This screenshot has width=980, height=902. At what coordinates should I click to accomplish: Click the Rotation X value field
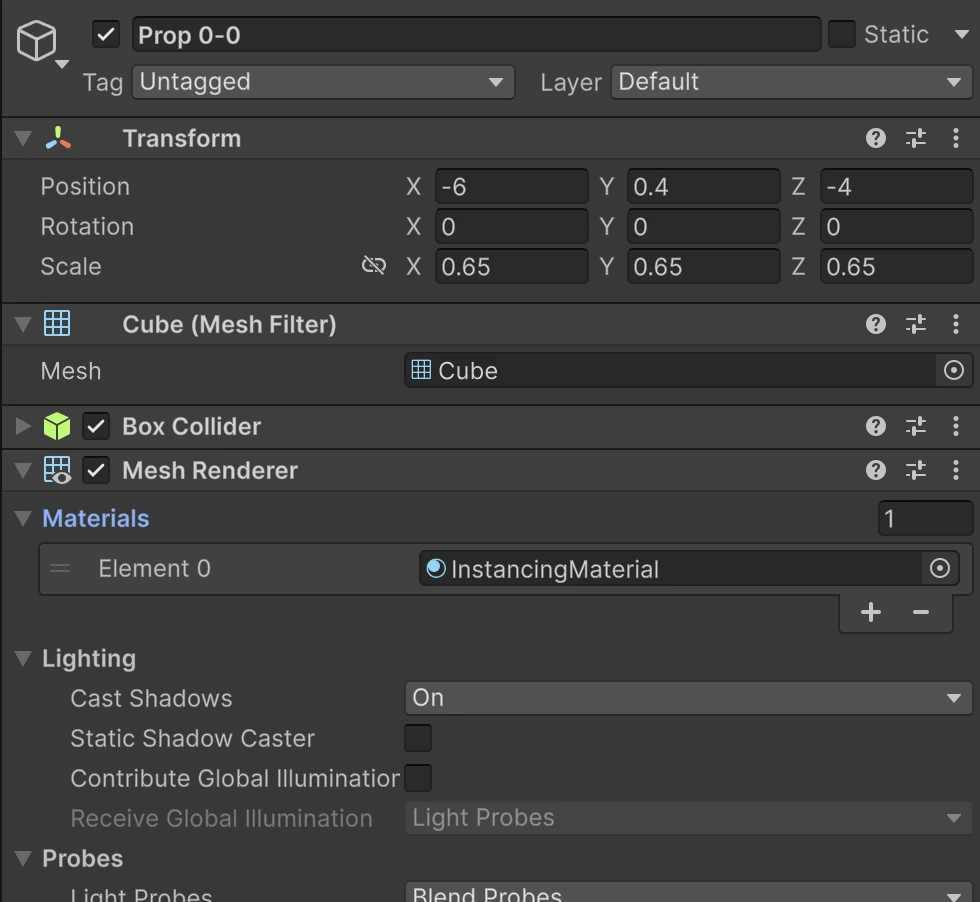[511, 226]
